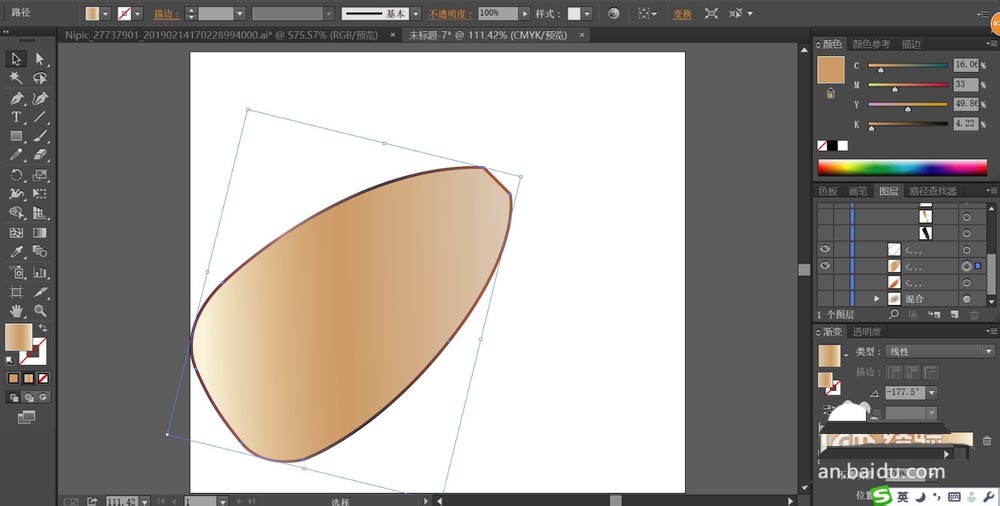
Task: Open the stroke color dropdown arrow
Action: pos(138,13)
